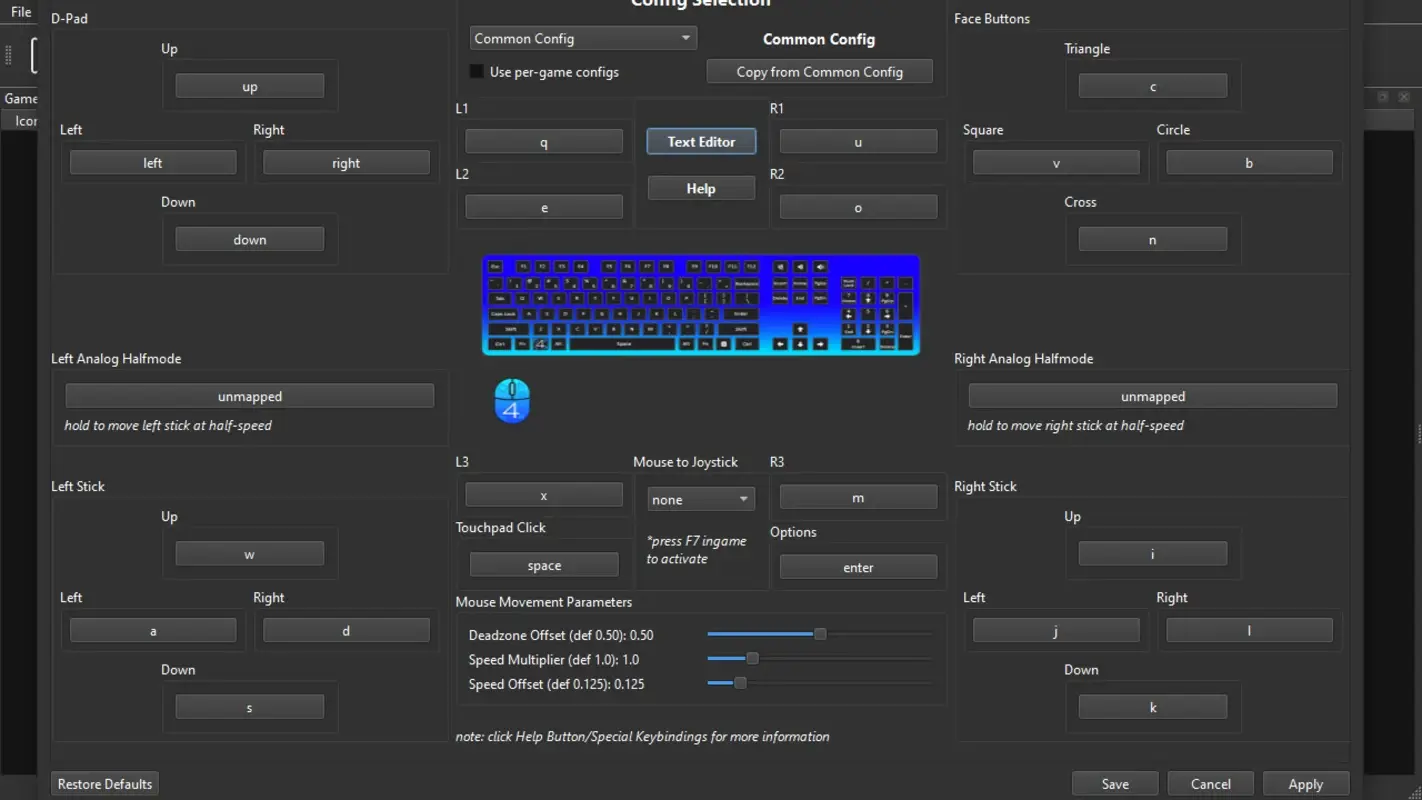Set a key for Left Analog Halfmode

tap(250, 395)
